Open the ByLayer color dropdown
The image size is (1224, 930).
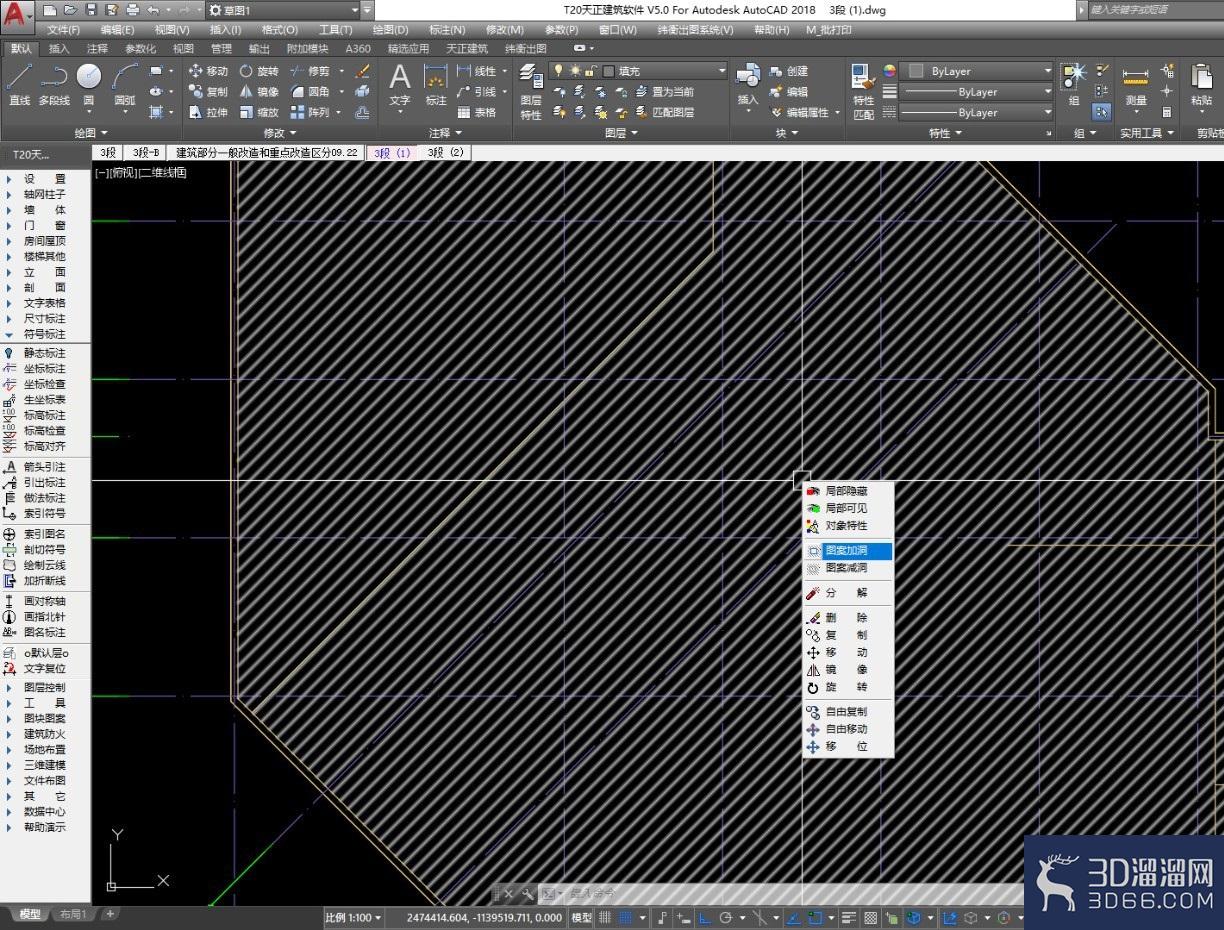tap(977, 71)
